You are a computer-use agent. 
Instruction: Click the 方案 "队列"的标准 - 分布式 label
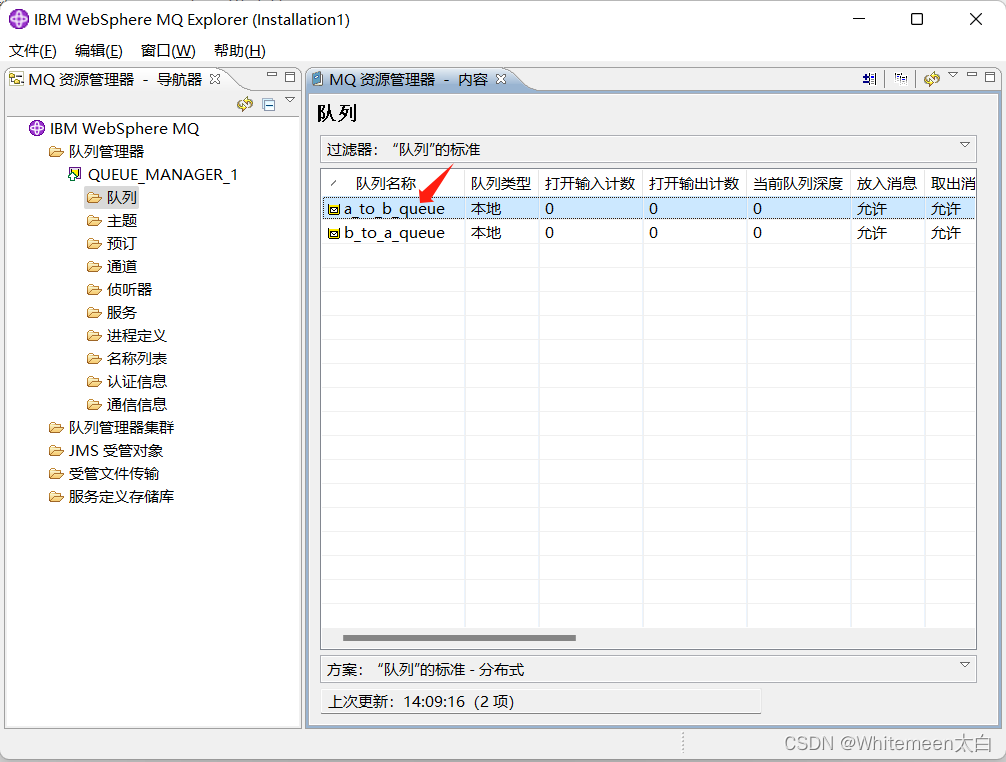tap(425, 670)
